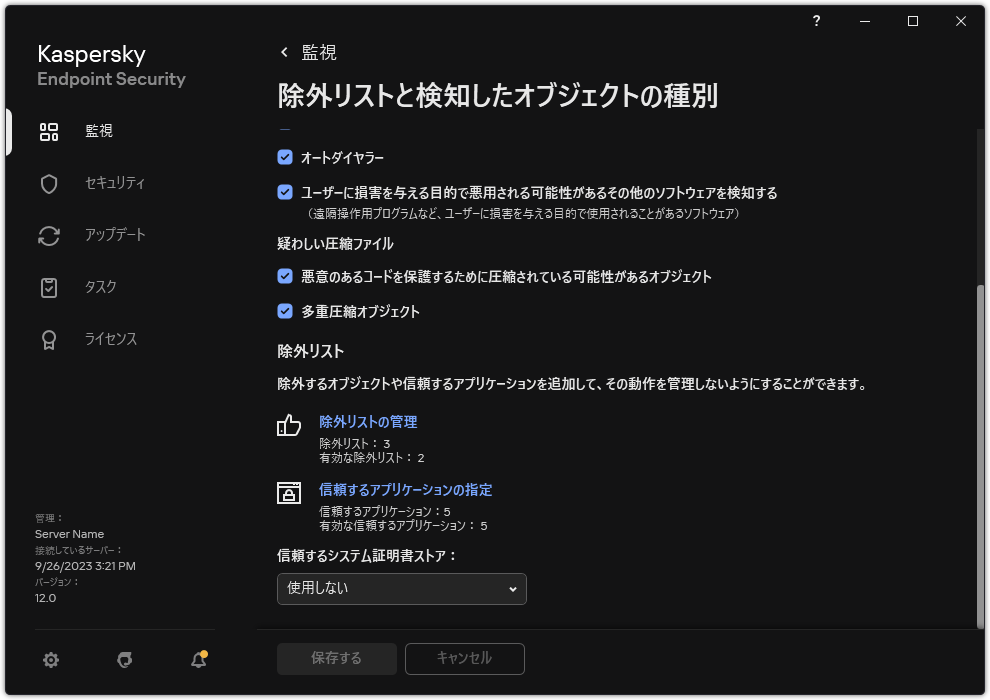Open the セキュリティ section from the sidebar
Image resolution: width=990 pixels, height=700 pixels.
coord(48,183)
